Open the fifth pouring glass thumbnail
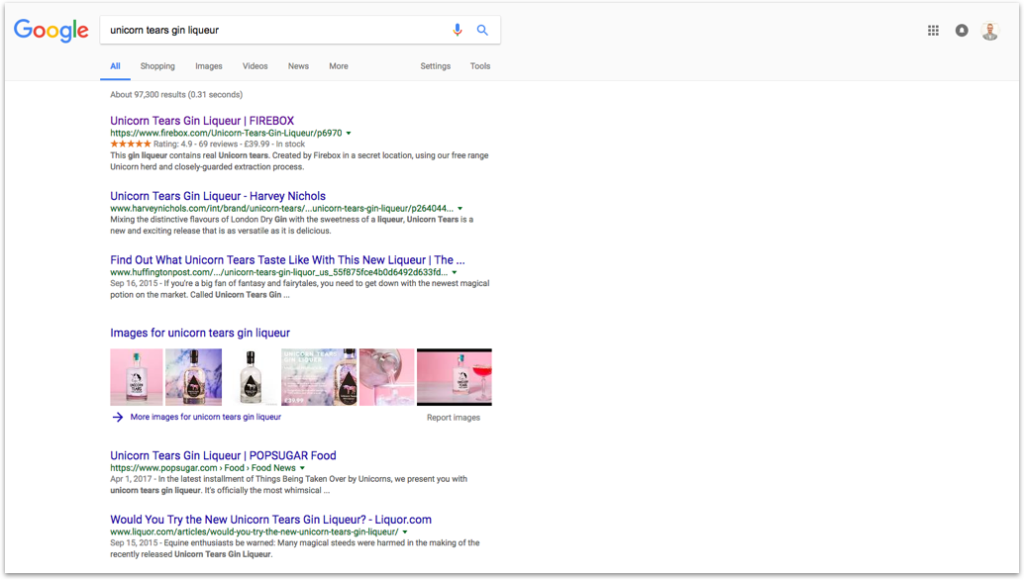This screenshot has height=580, width=1024. click(x=387, y=377)
